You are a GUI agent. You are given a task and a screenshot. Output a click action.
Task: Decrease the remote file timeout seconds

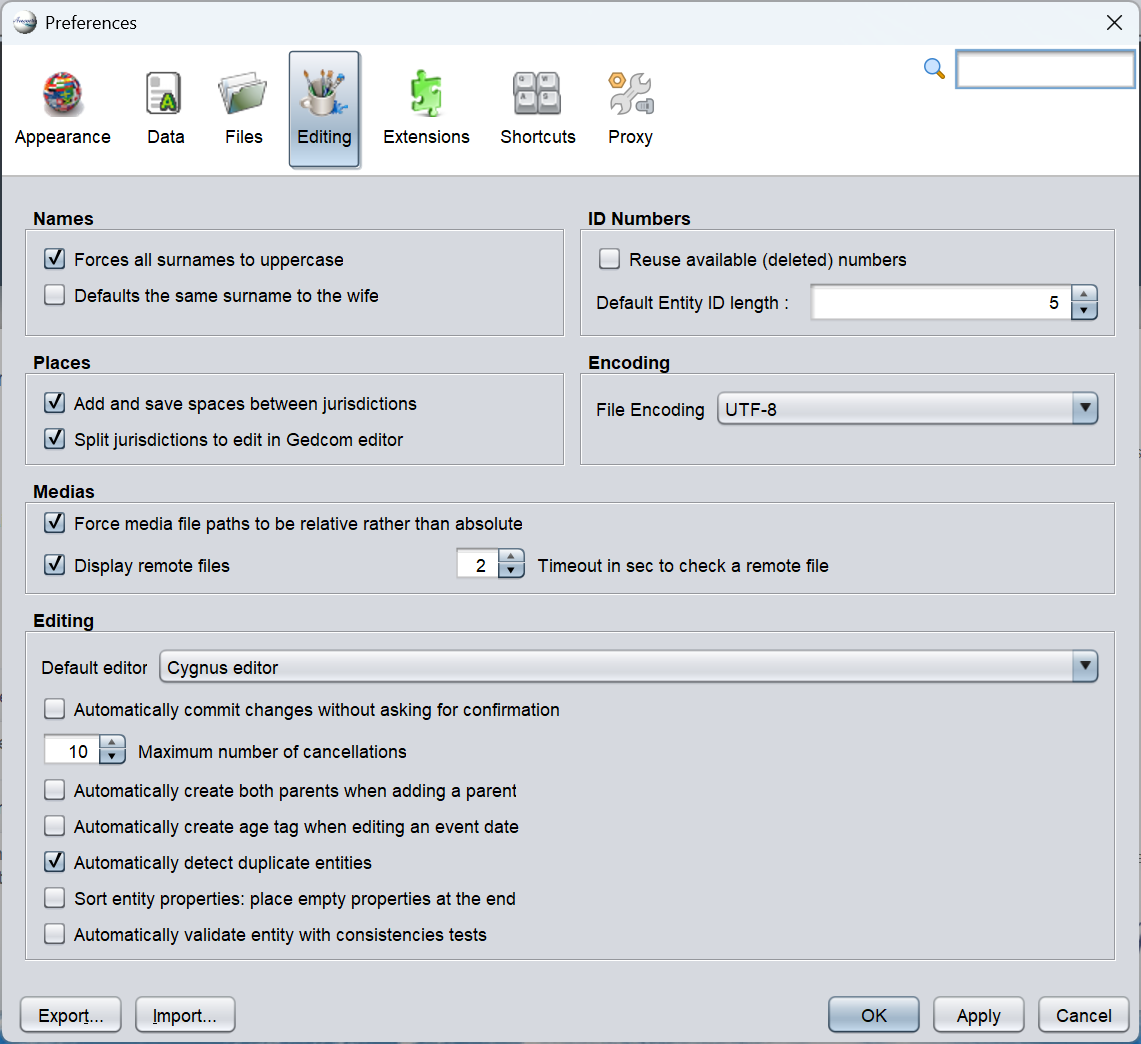pos(511,572)
